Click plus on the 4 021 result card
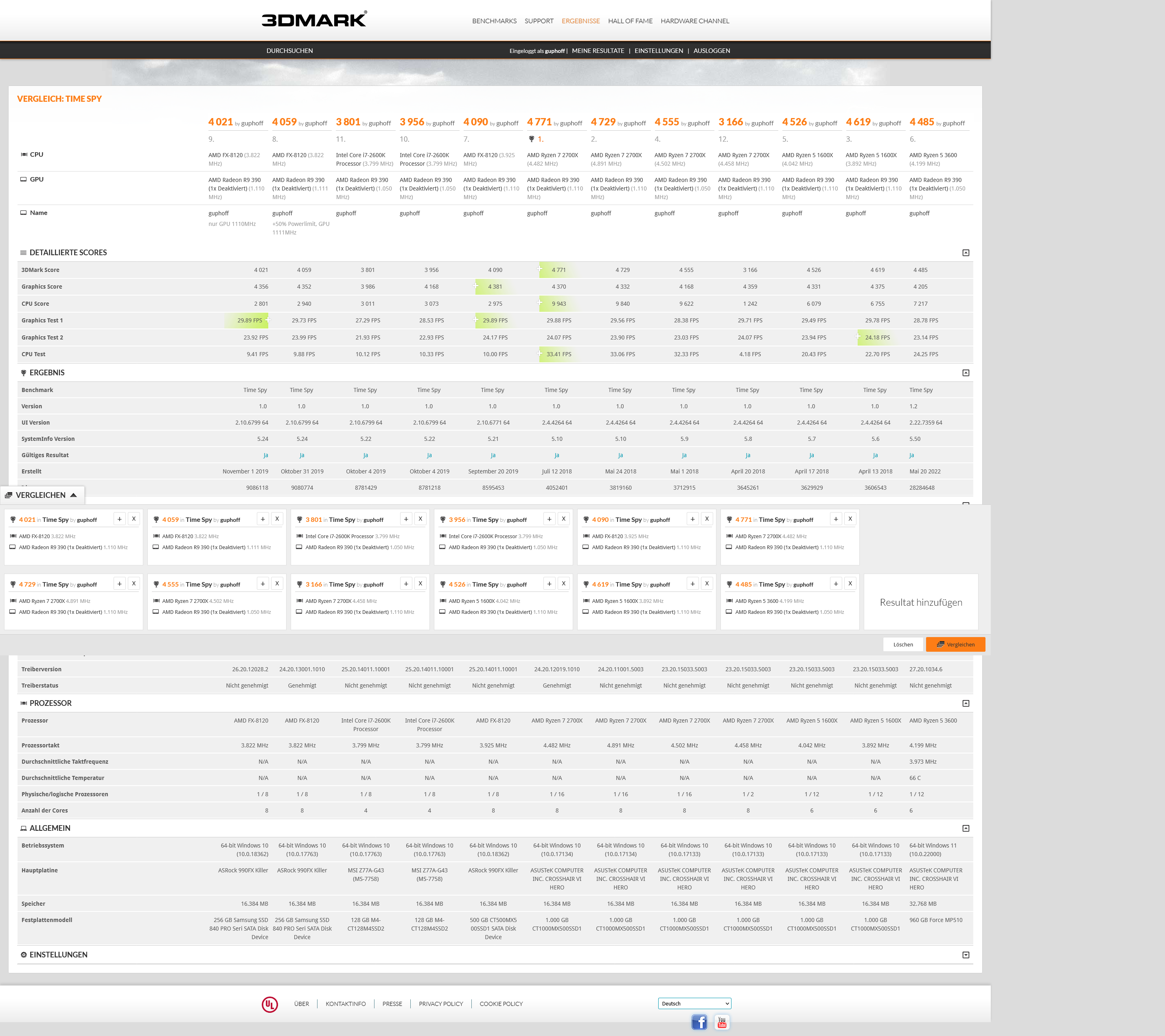This screenshot has height=1036, width=1165. [120, 519]
